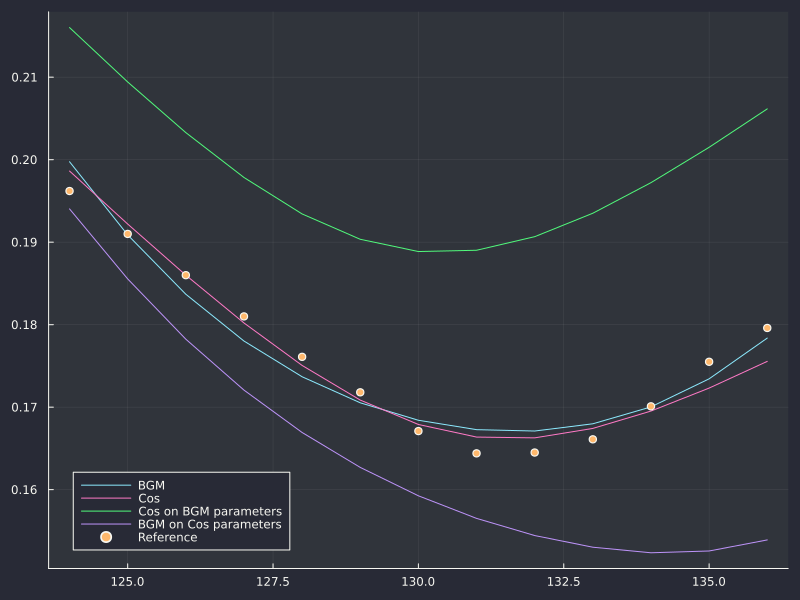Click the lowest Reference point at x=131

click(x=477, y=453)
